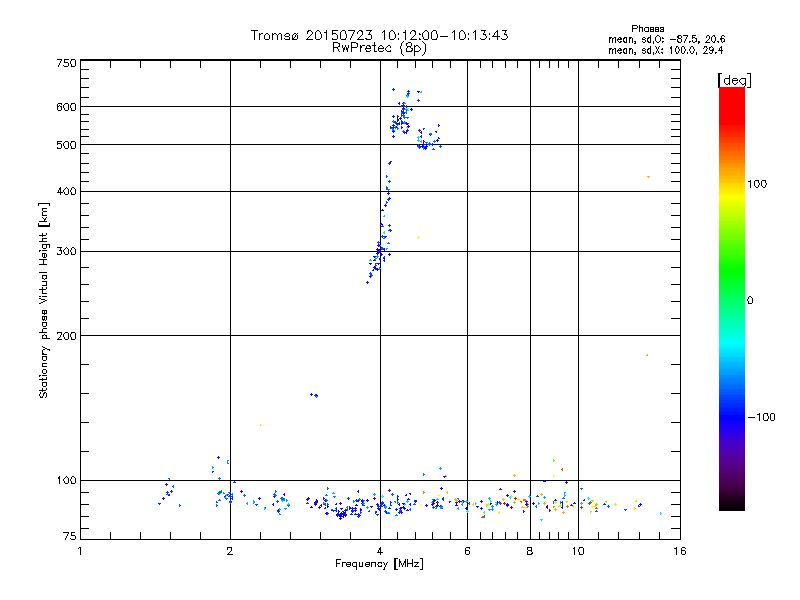Image resolution: width=800 pixels, height=600 pixels.
Task: Click the 'Phases' header text
Action: [647, 29]
